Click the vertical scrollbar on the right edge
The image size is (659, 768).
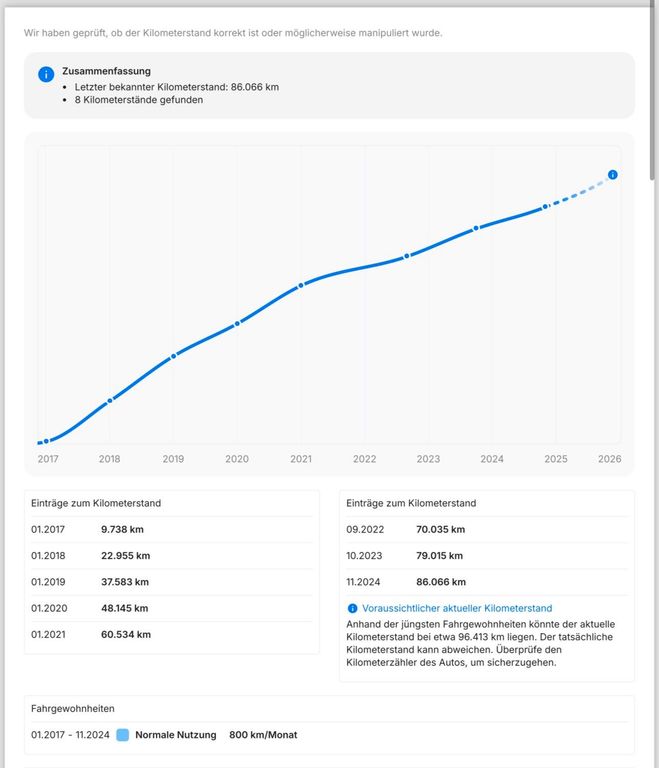(653, 90)
